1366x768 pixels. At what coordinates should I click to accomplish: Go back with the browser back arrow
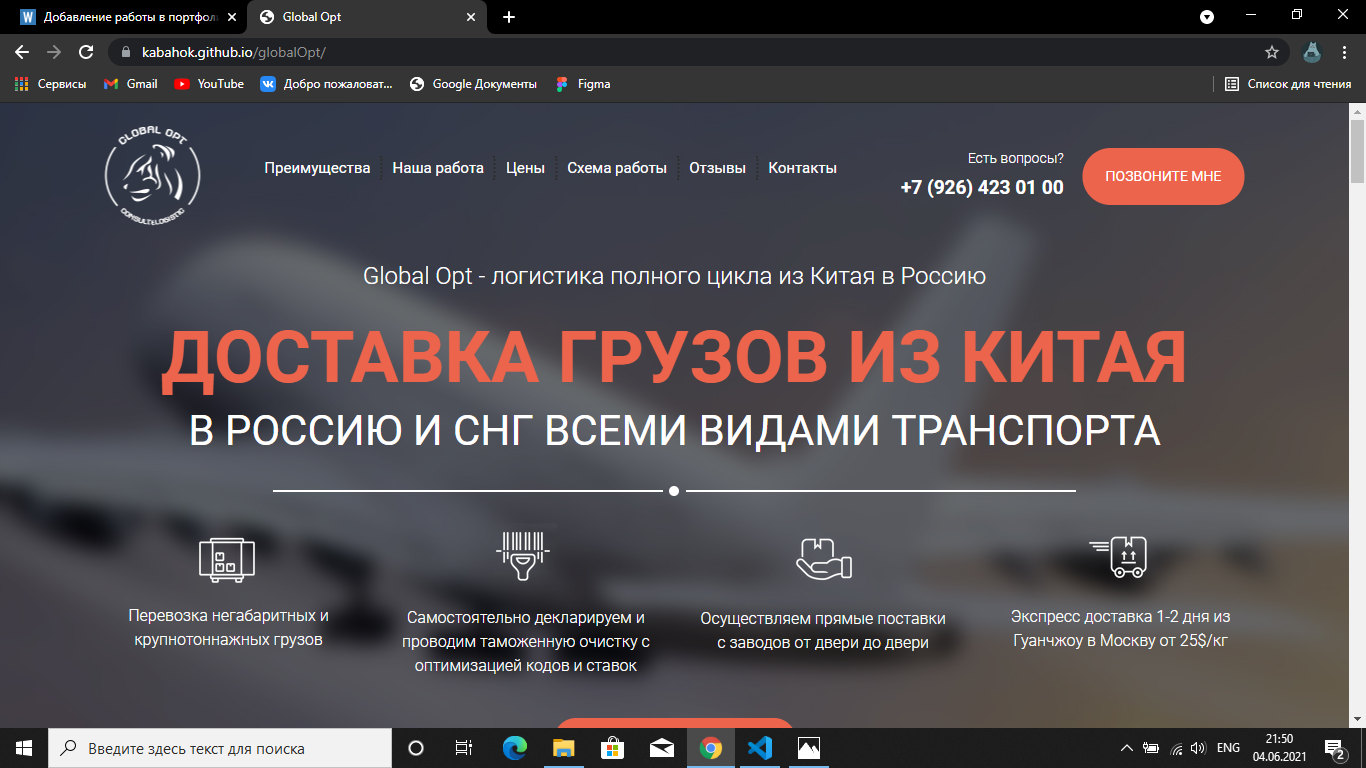pyautogui.click(x=21, y=52)
